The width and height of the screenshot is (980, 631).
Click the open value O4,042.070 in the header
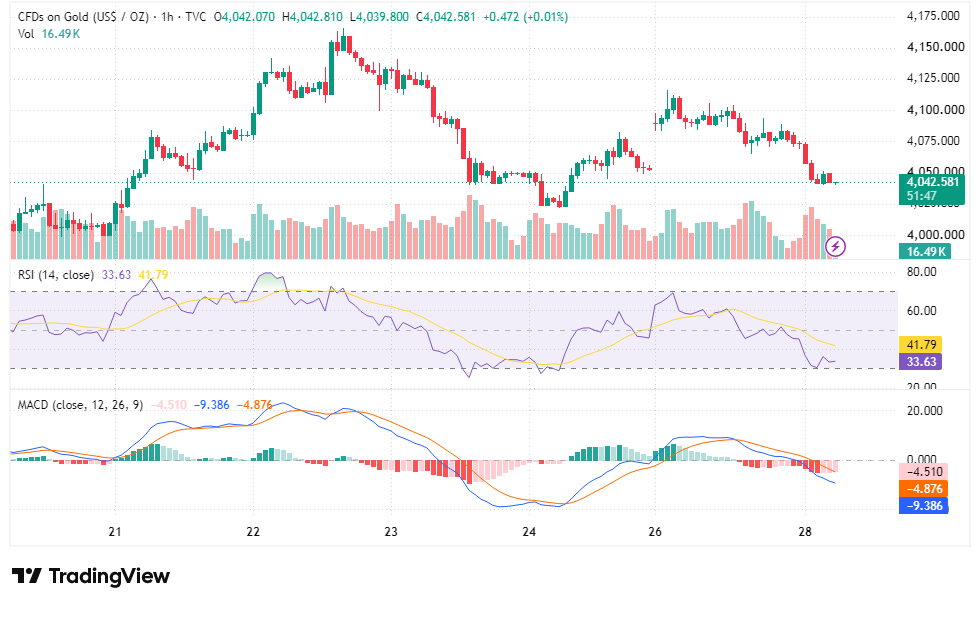pos(244,17)
